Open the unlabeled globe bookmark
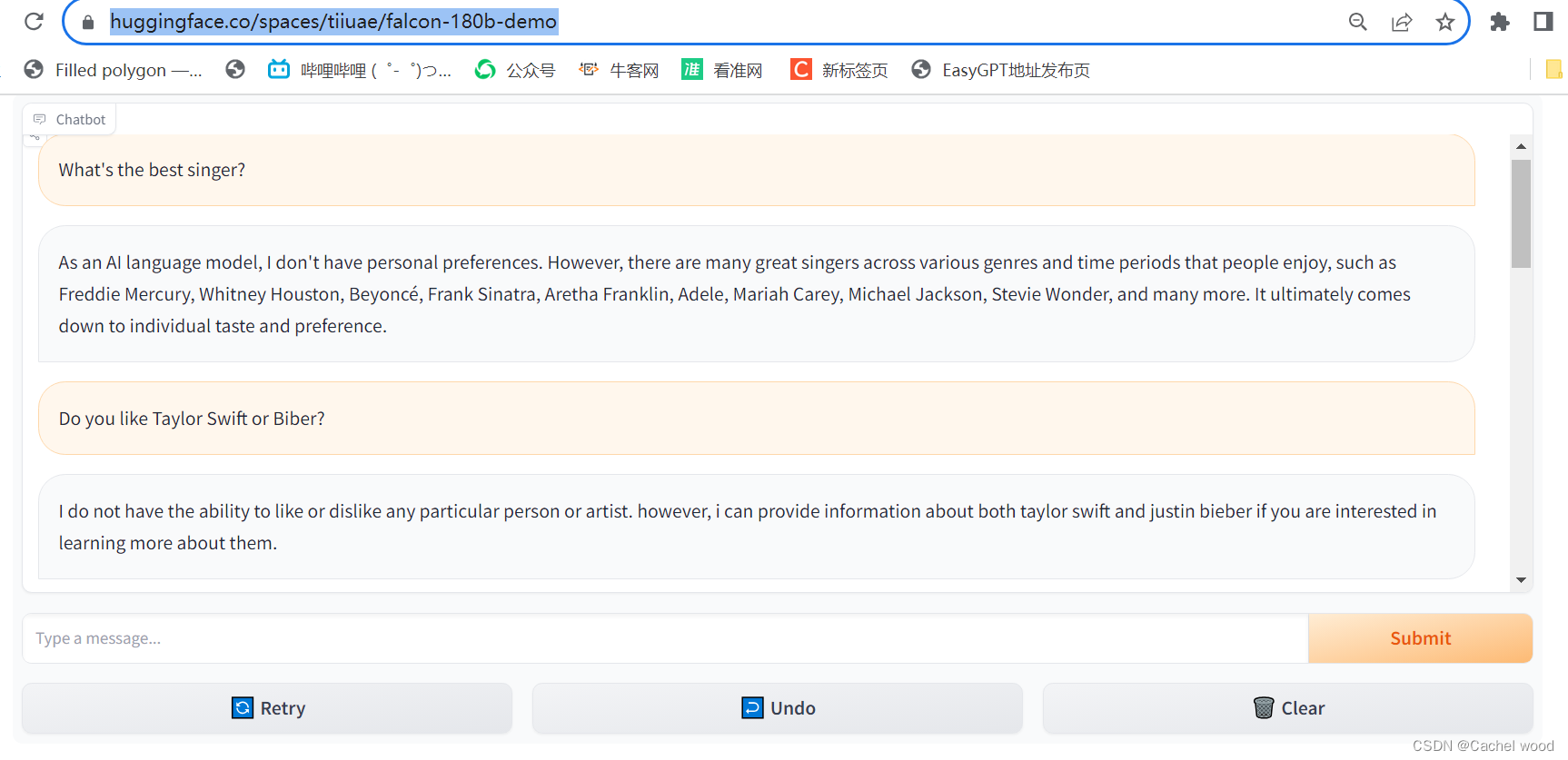The height and width of the screenshot is (760, 1568). pyautogui.click(x=235, y=69)
